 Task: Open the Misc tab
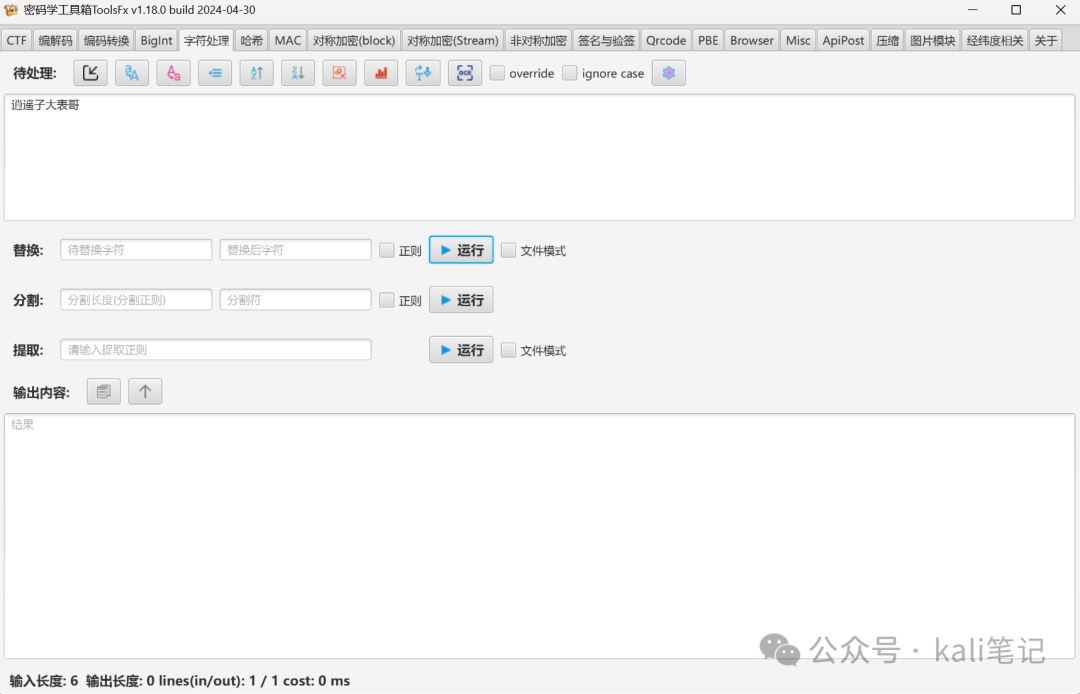pyautogui.click(x=798, y=41)
